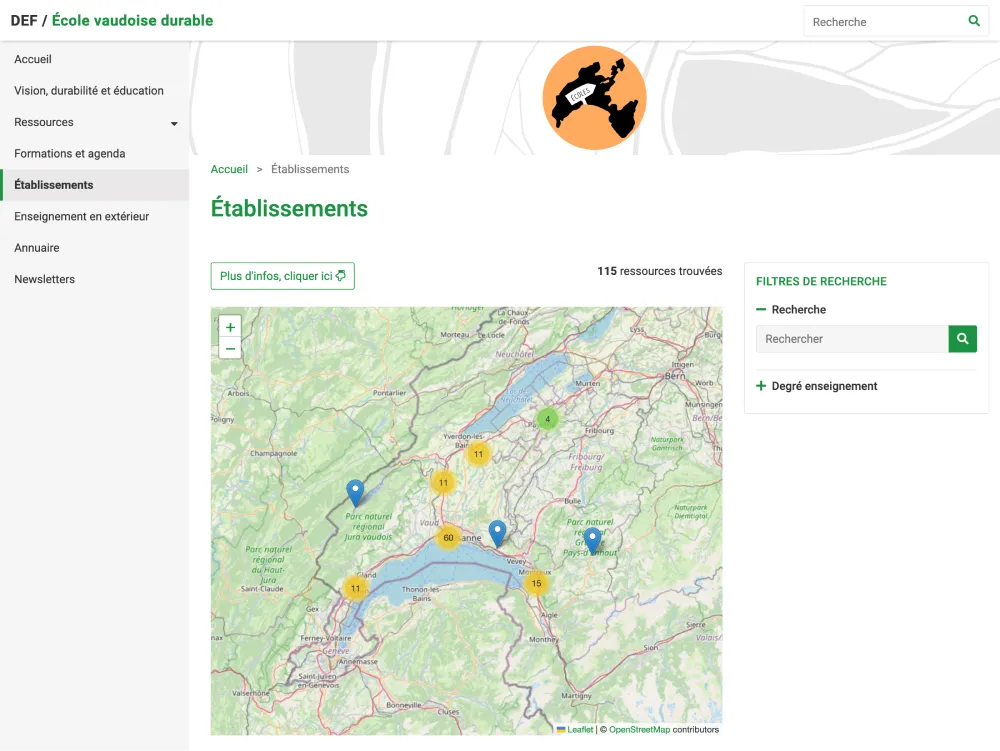Click the Plus d'infos, cliquer ici button
The image size is (1000, 751).
(282, 276)
